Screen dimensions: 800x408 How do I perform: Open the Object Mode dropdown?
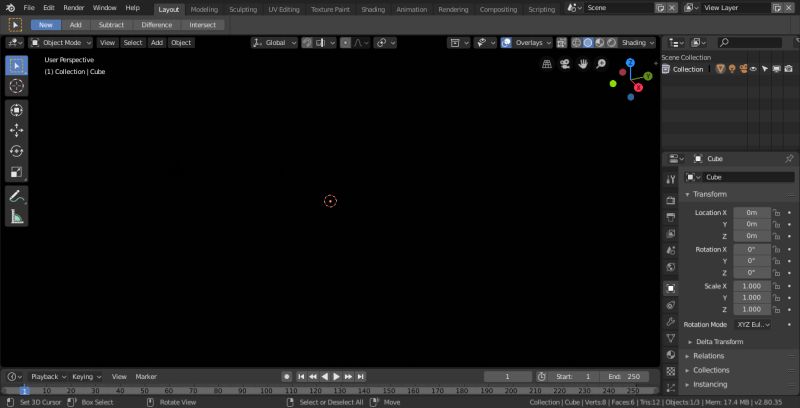click(x=61, y=43)
